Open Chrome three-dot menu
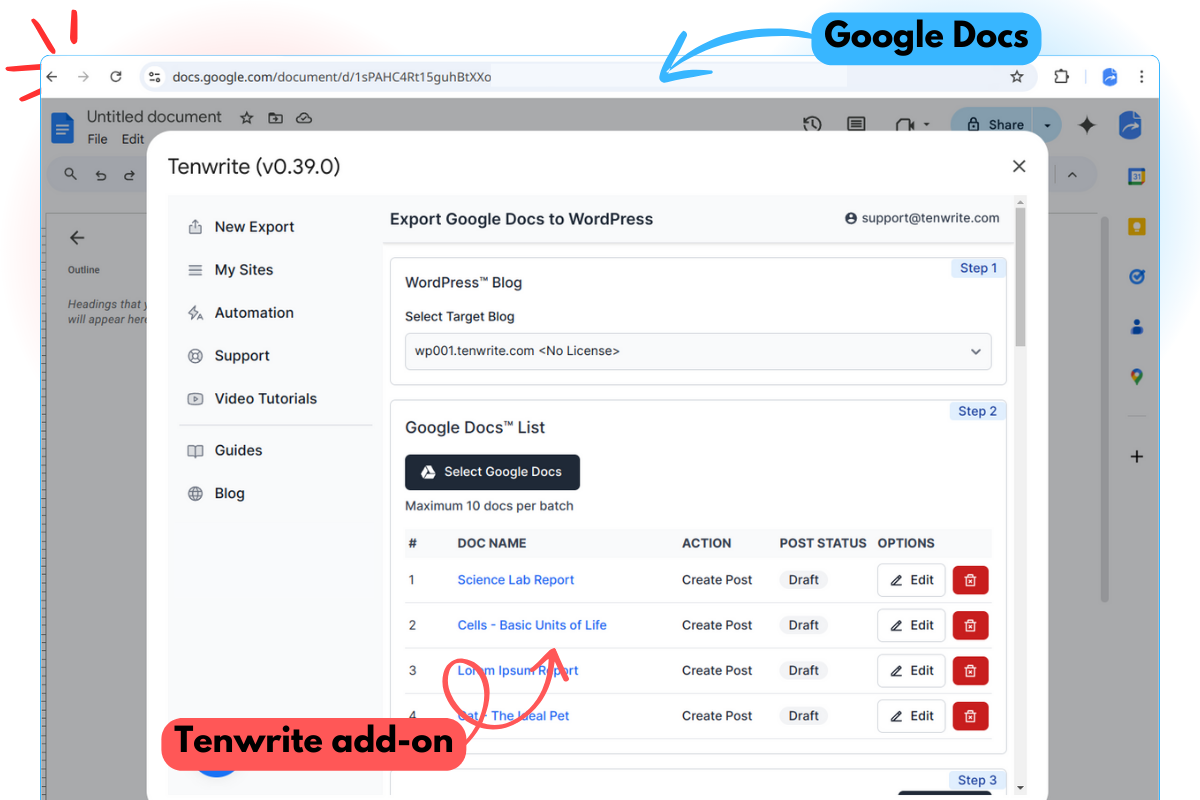 [x=1141, y=76]
